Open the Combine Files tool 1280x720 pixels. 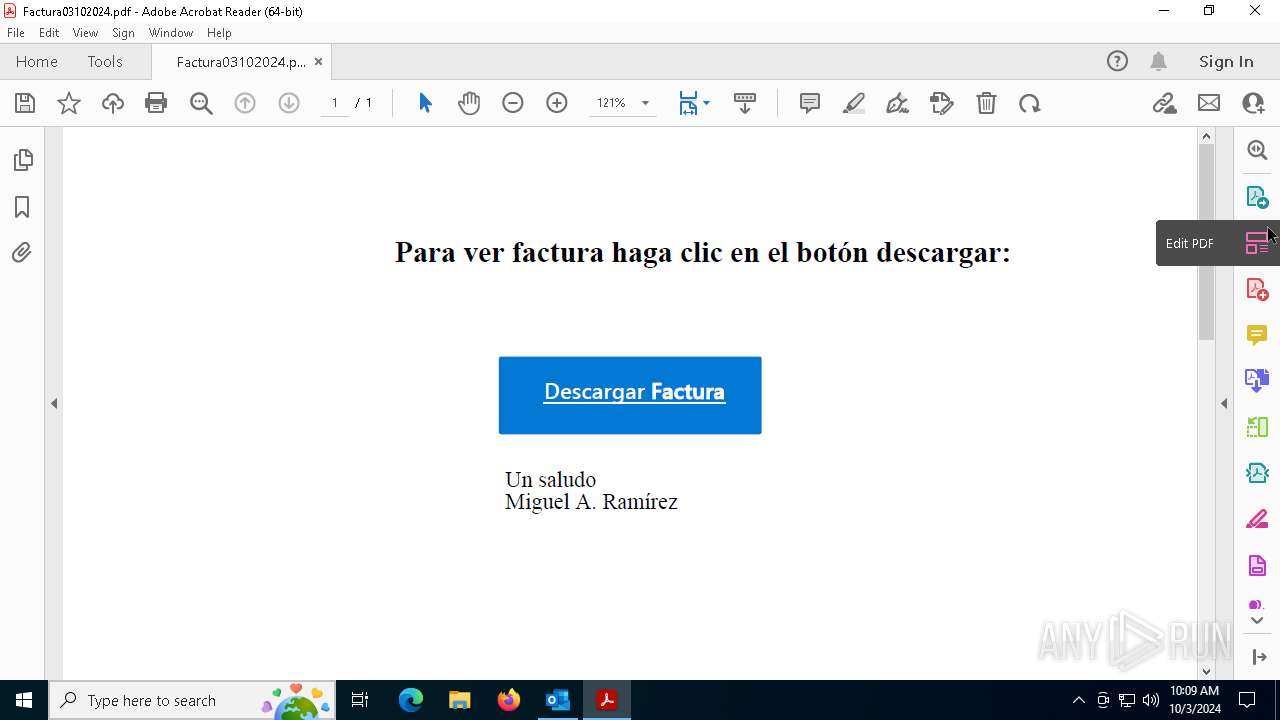click(x=1257, y=381)
